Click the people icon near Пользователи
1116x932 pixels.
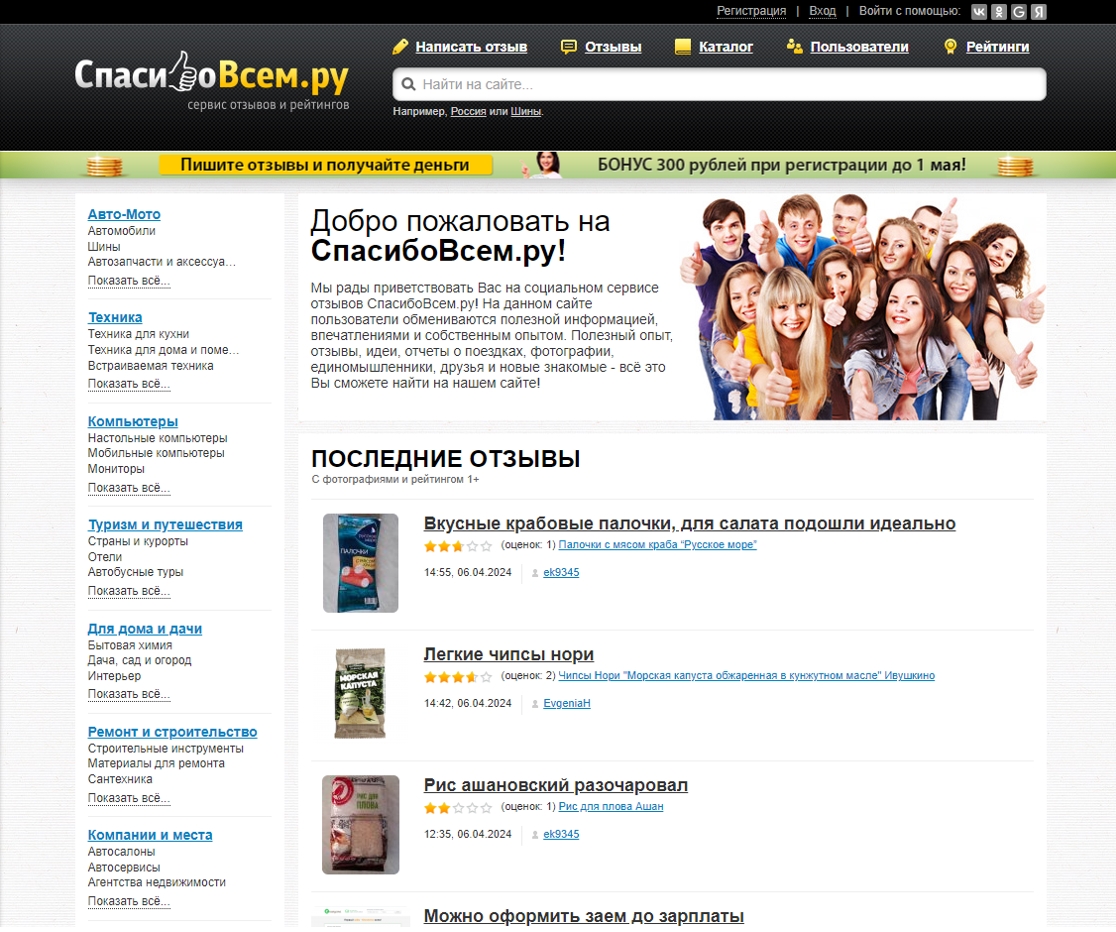point(795,47)
